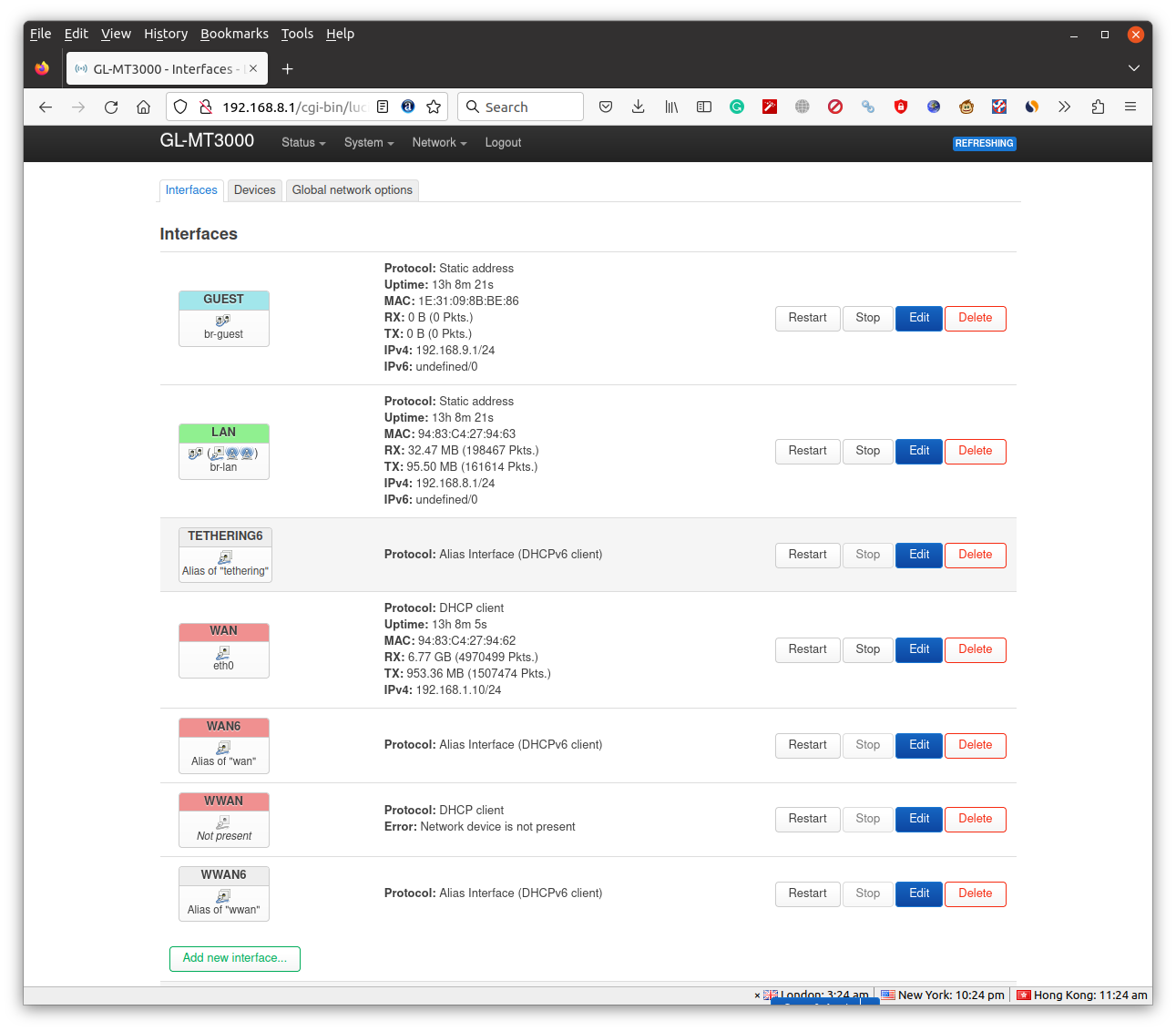Delete the LAN interface

click(x=976, y=451)
